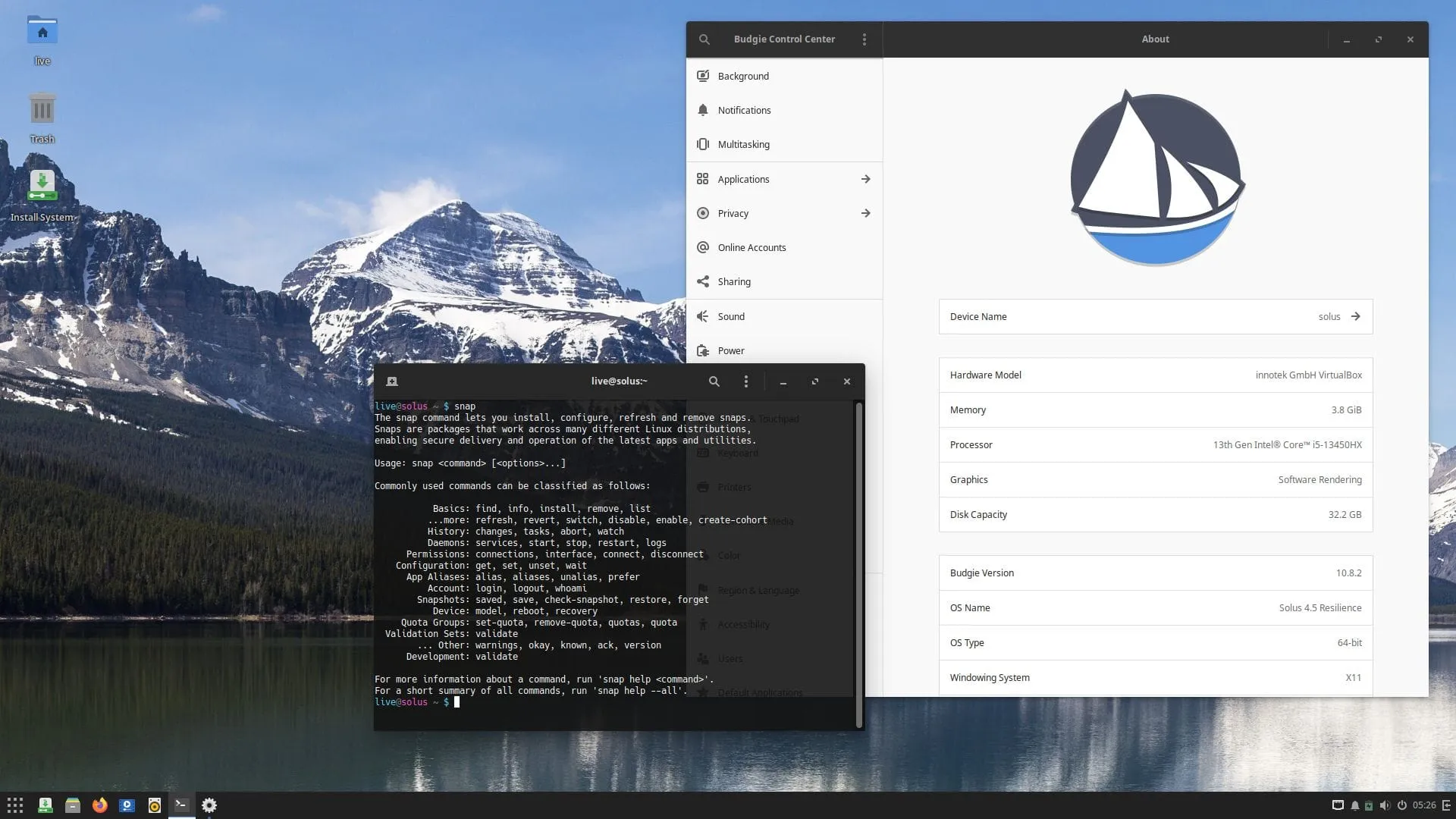Click the Online Accounts at-sign icon
The height and width of the screenshot is (819, 1456).
(x=703, y=247)
